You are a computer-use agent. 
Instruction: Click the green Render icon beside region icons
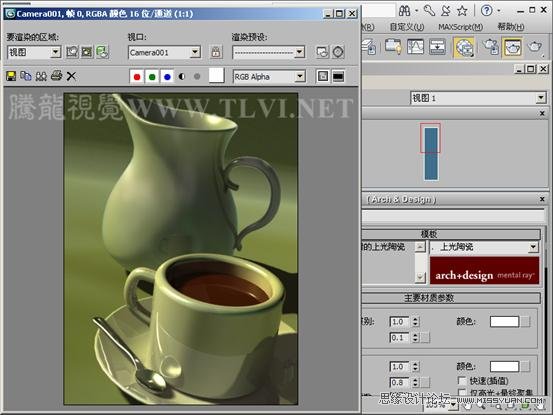(102, 52)
